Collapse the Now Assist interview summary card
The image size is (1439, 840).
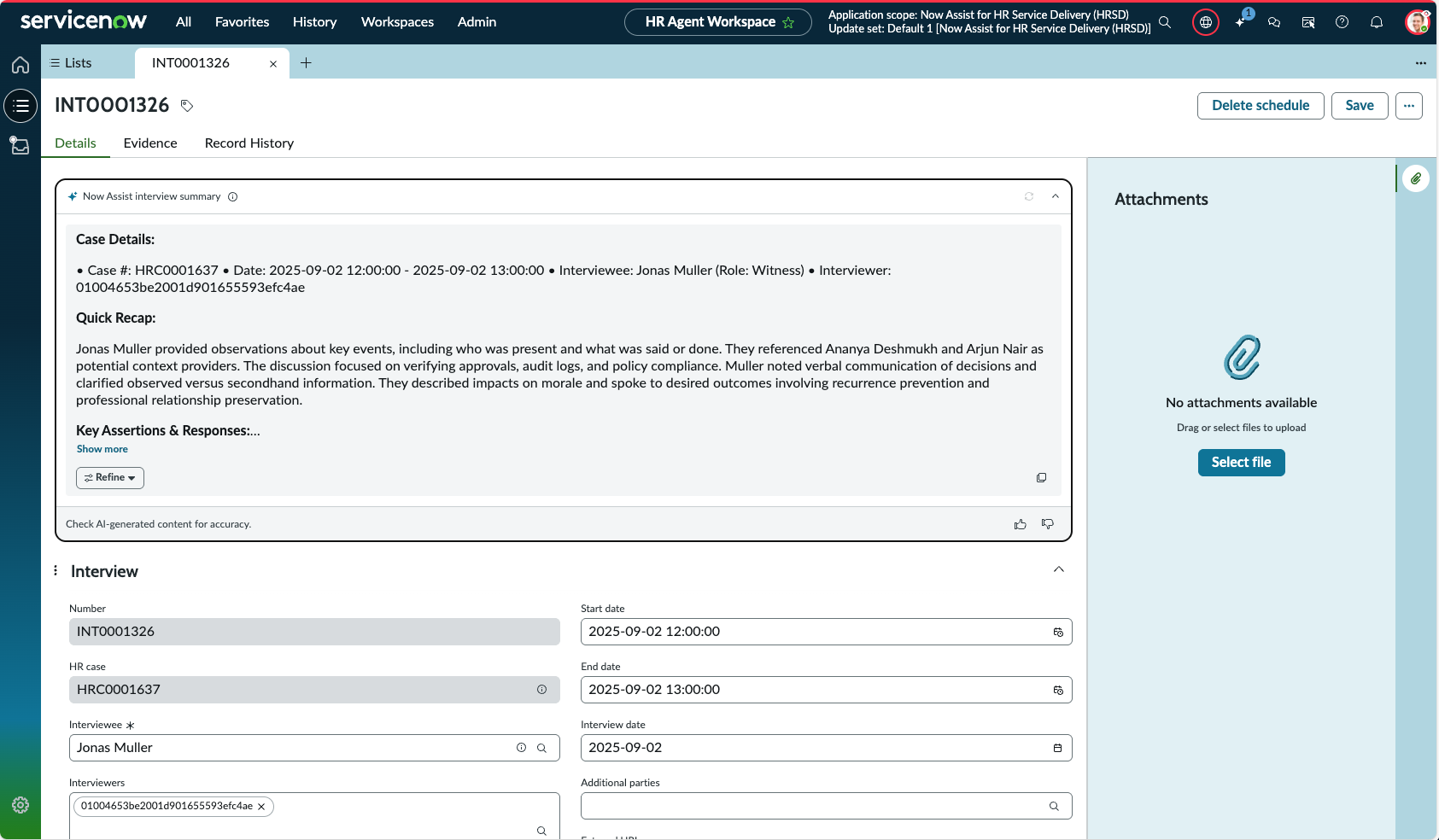click(x=1056, y=196)
